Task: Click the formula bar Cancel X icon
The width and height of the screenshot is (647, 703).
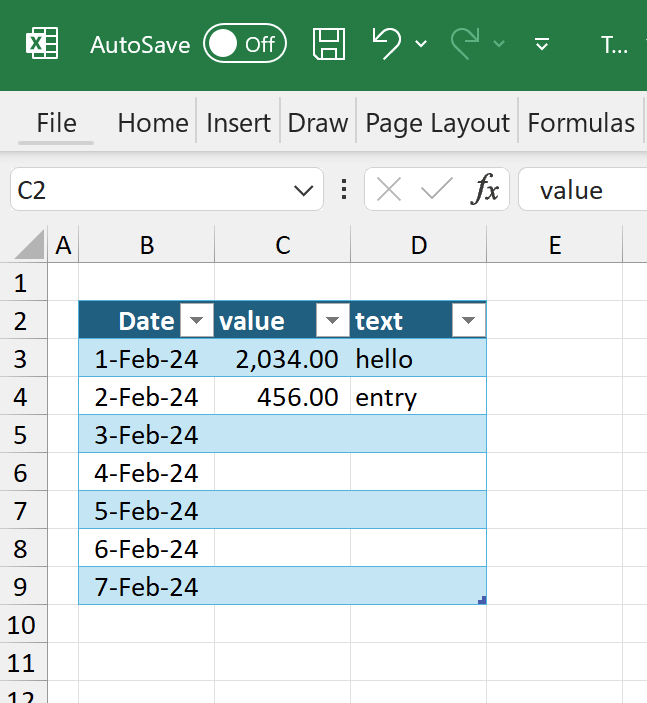Action: 389,190
